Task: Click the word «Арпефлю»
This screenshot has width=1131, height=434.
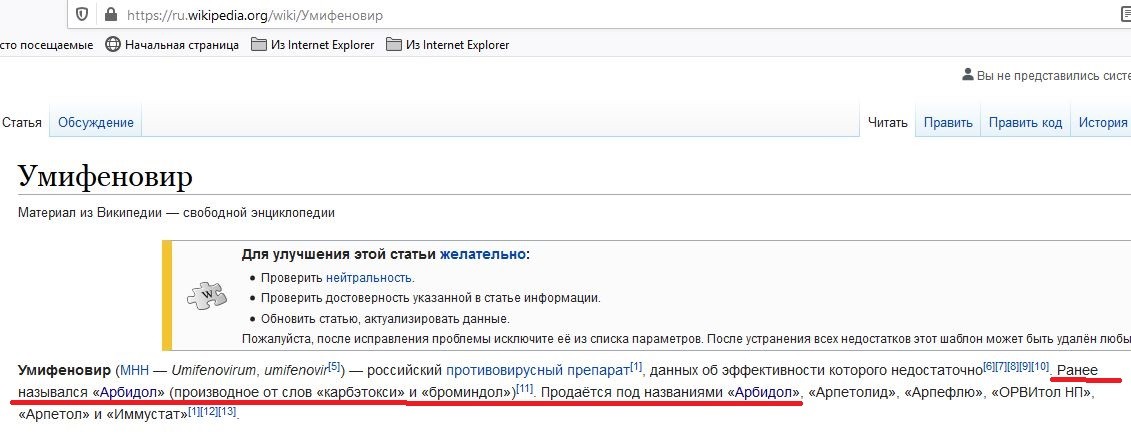Action: tap(945, 393)
